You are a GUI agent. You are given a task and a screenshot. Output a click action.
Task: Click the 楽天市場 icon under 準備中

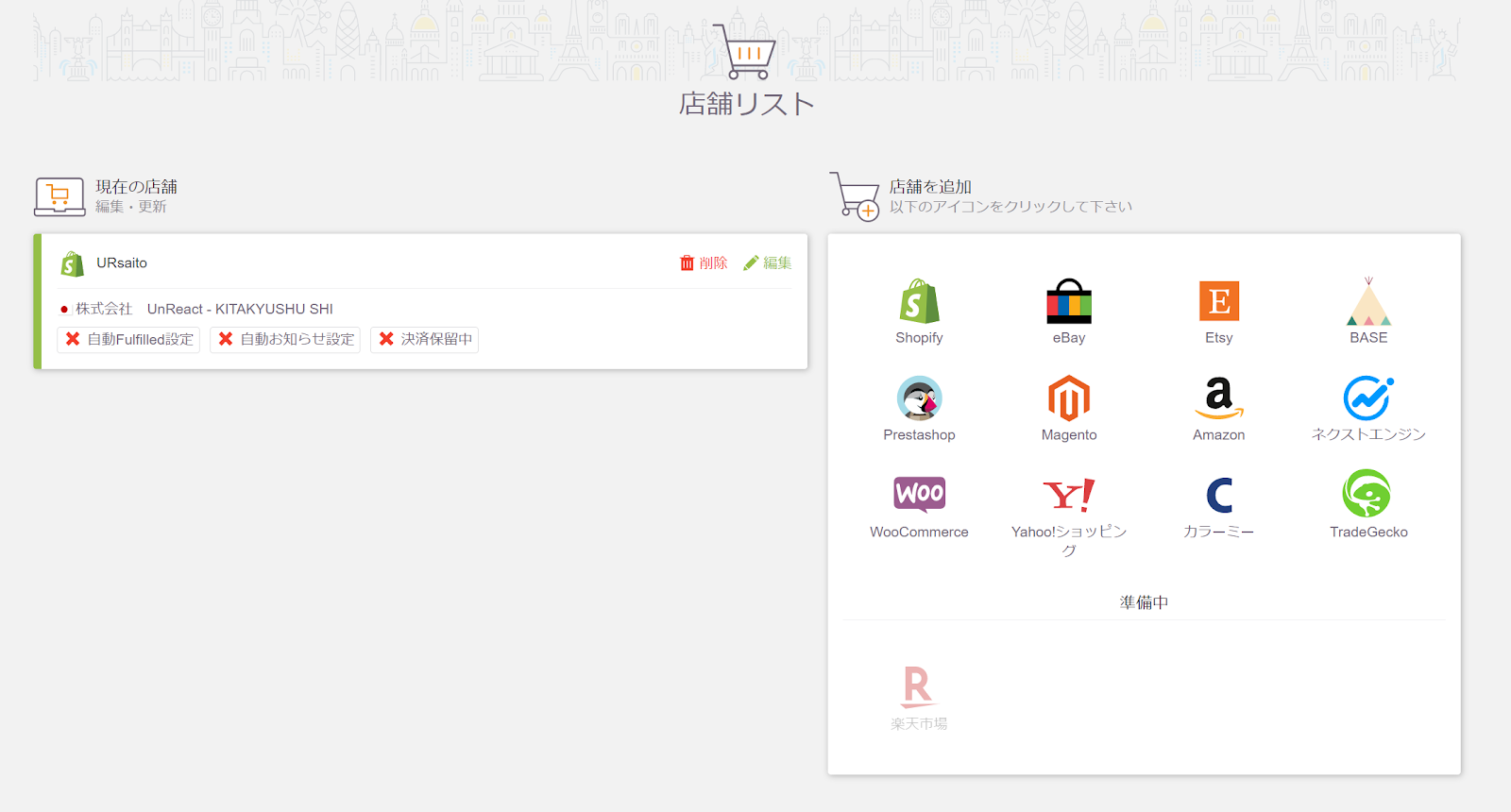click(x=918, y=687)
